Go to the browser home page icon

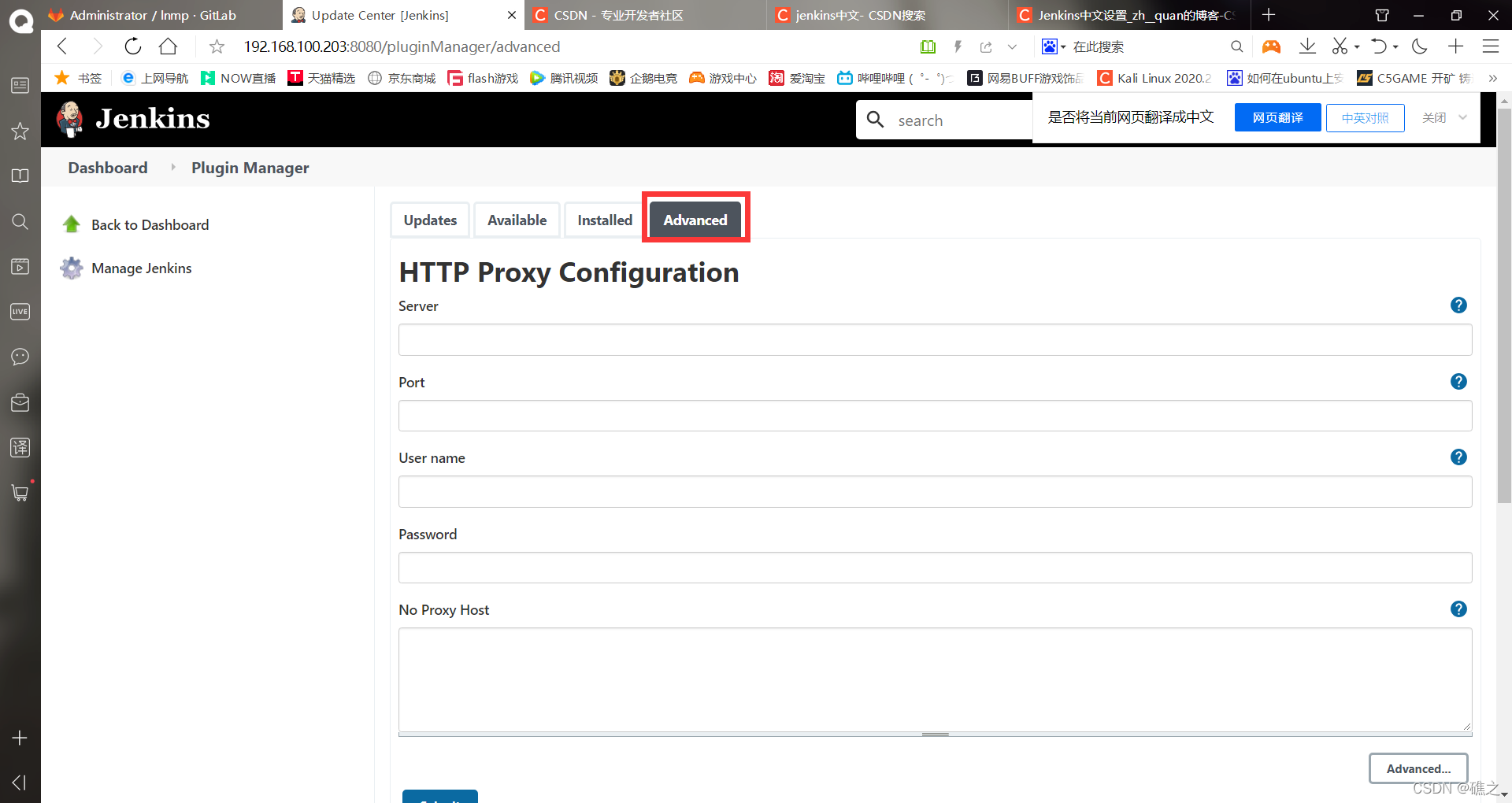click(168, 46)
